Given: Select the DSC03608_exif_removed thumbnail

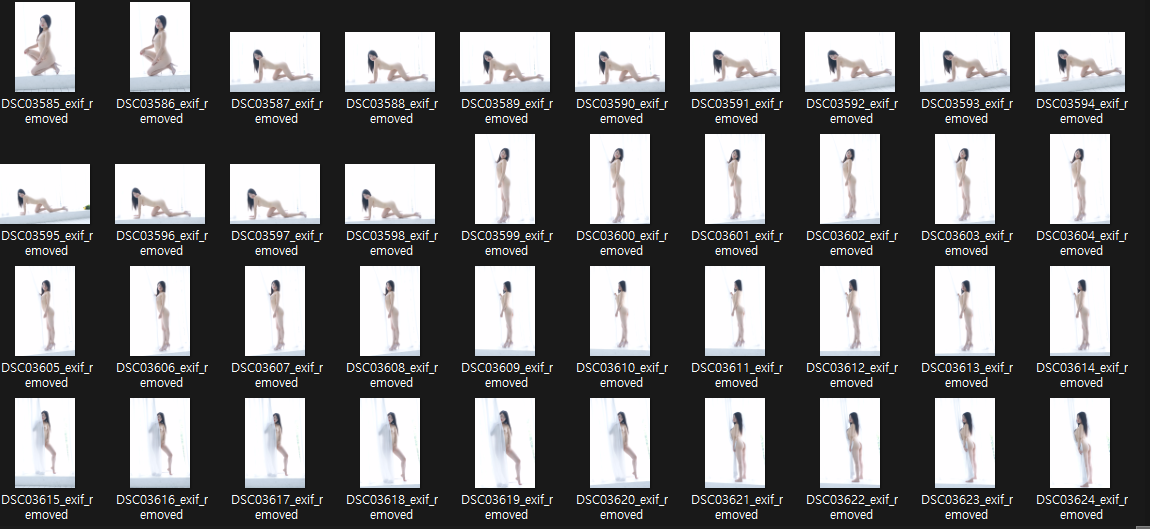Looking at the screenshot, I should (x=390, y=311).
